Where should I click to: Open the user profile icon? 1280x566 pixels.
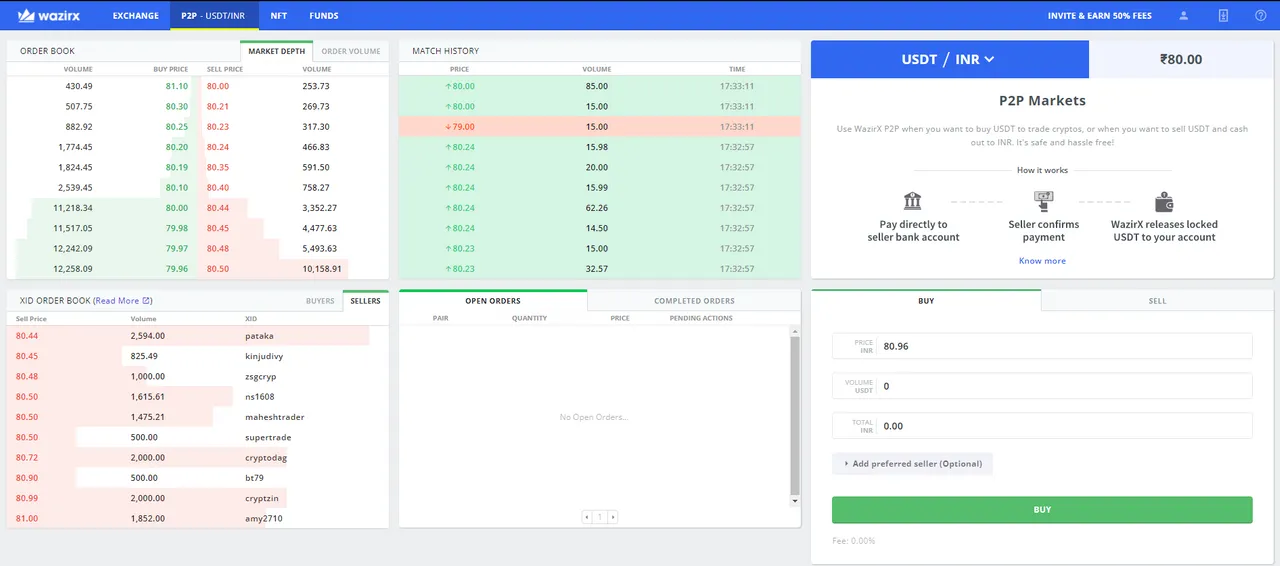(1184, 15)
